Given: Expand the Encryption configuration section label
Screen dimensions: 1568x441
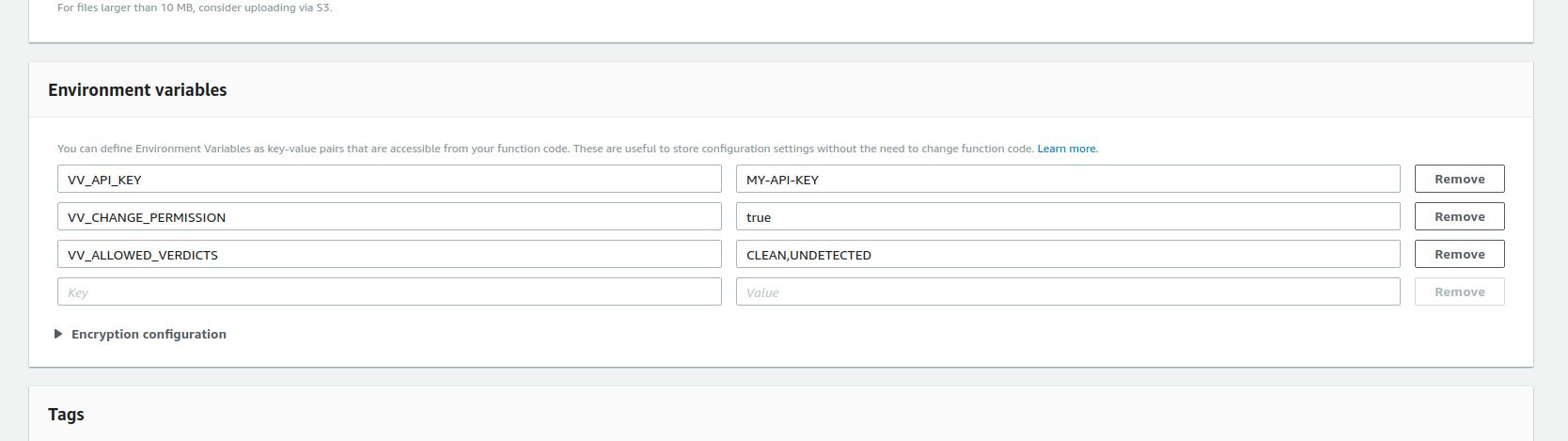Looking at the screenshot, I should pyautogui.click(x=149, y=334).
